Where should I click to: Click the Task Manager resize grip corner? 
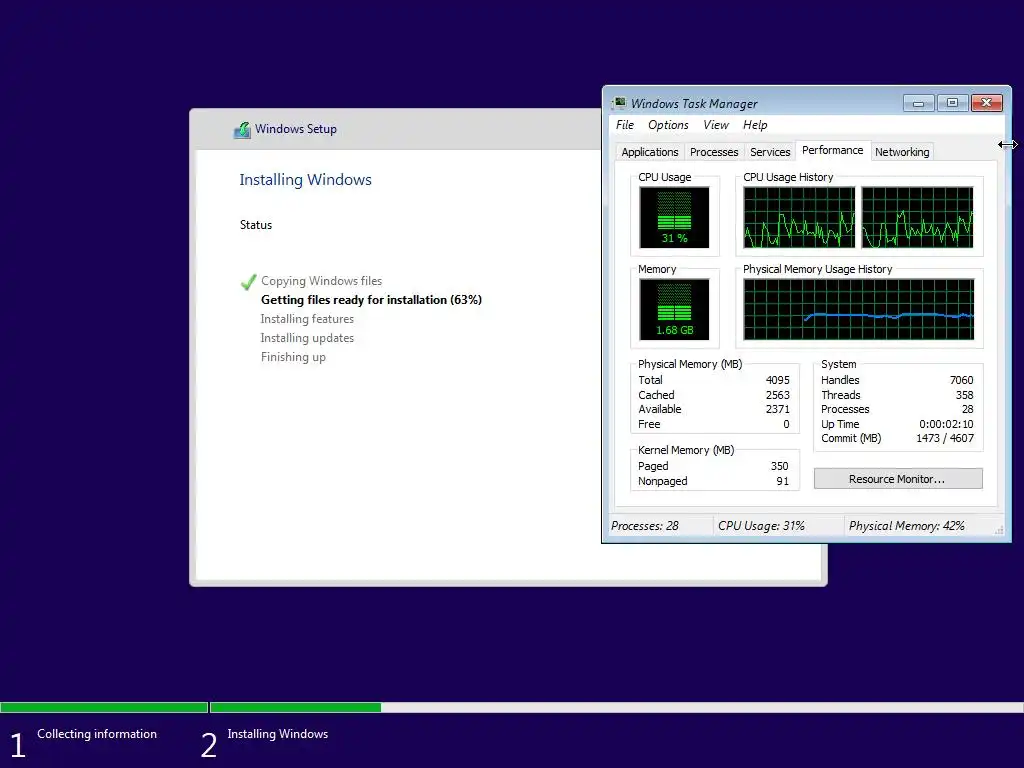pos(999,530)
